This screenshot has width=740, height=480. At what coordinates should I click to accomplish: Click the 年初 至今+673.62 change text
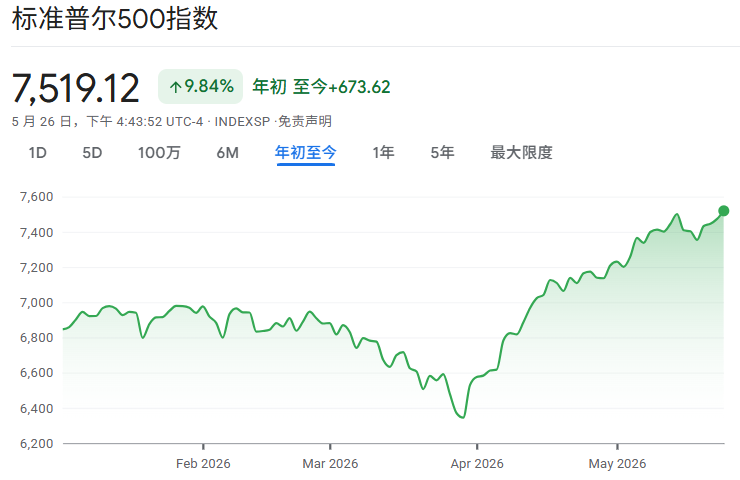pyautogui.click(x=321, y=87)
